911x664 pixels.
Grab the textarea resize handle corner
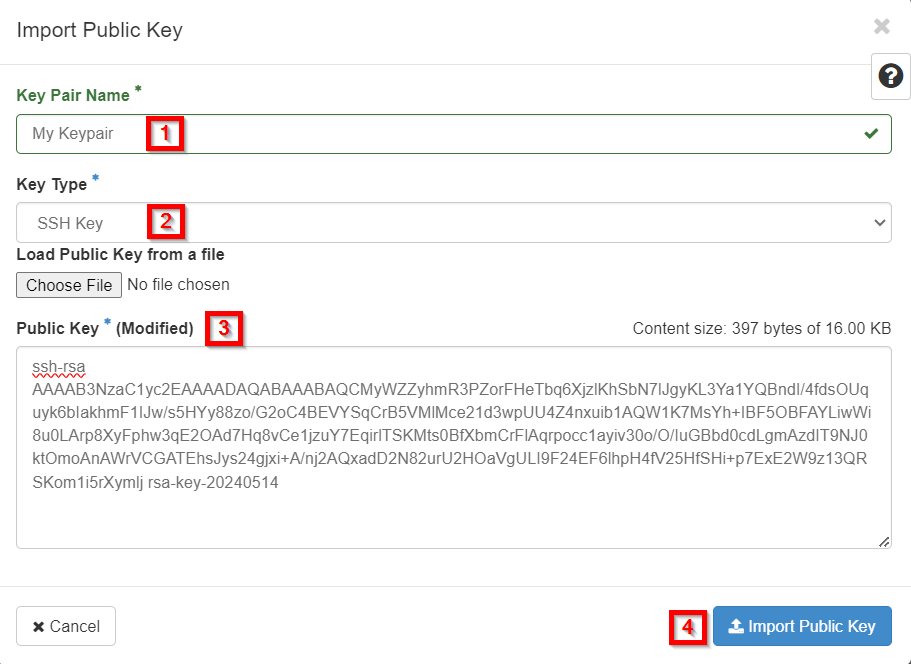pos(884,541)
